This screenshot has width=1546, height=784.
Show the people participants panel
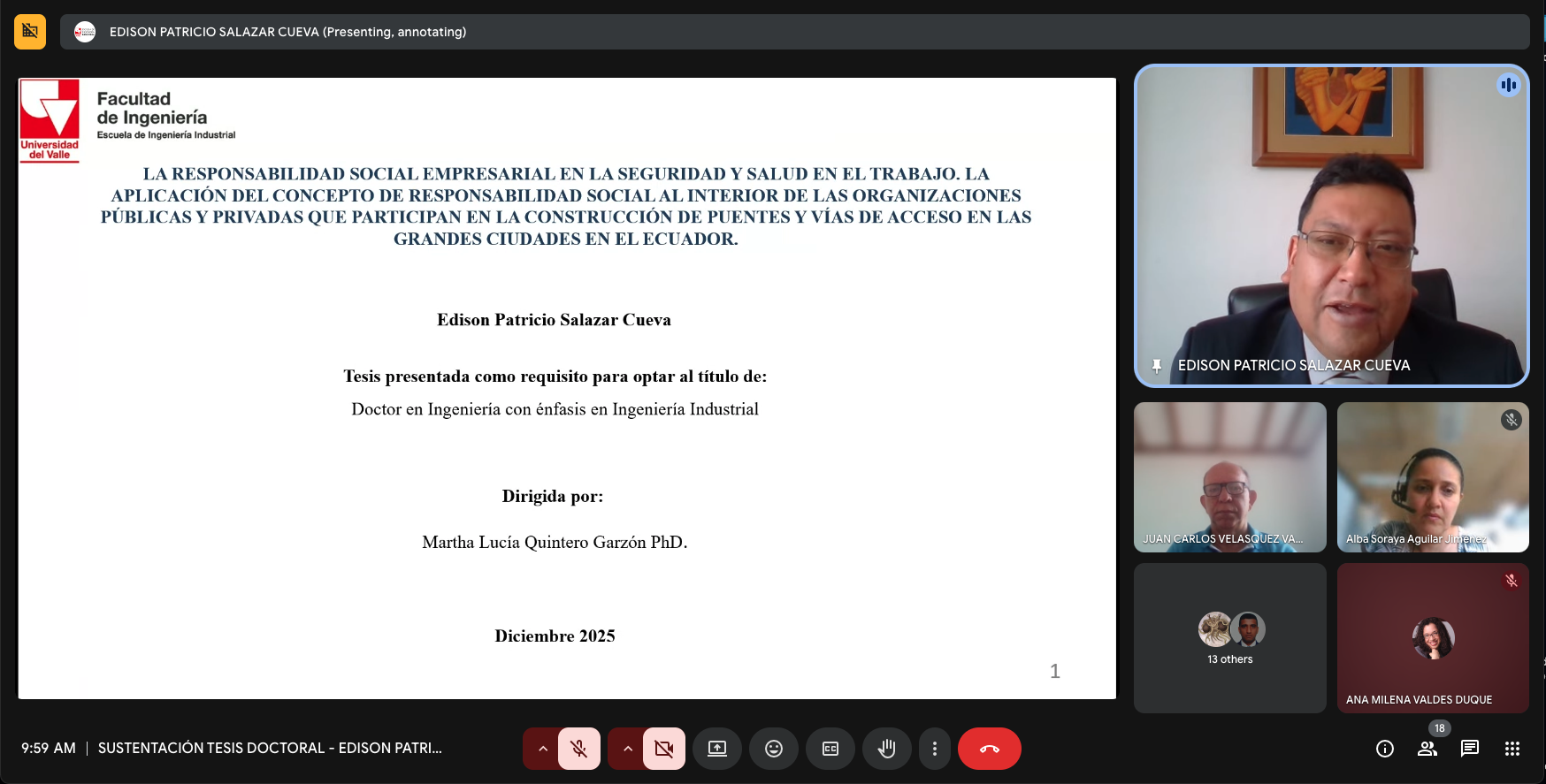[x=1427, y=749]
